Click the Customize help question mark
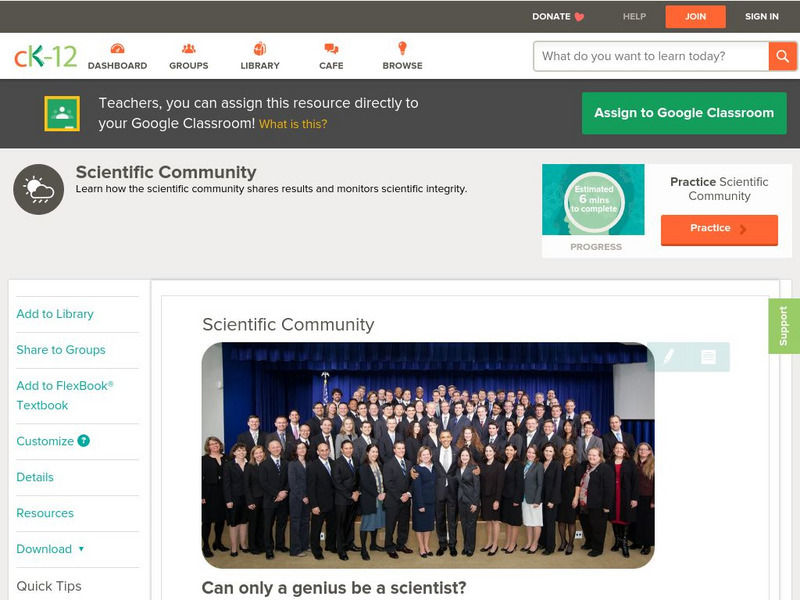The image size is (800, 600). [x=83, y=441]
